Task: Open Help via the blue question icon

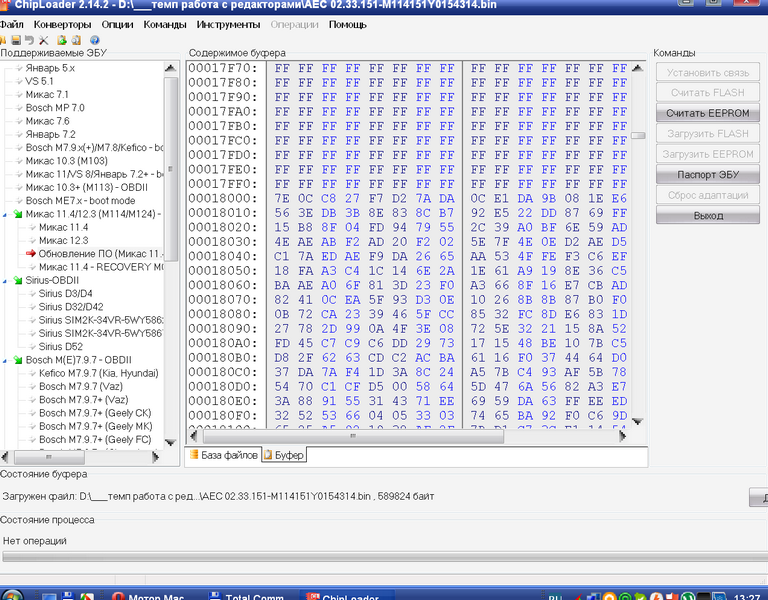Action: pyautogui.click(x=94, y=40)
